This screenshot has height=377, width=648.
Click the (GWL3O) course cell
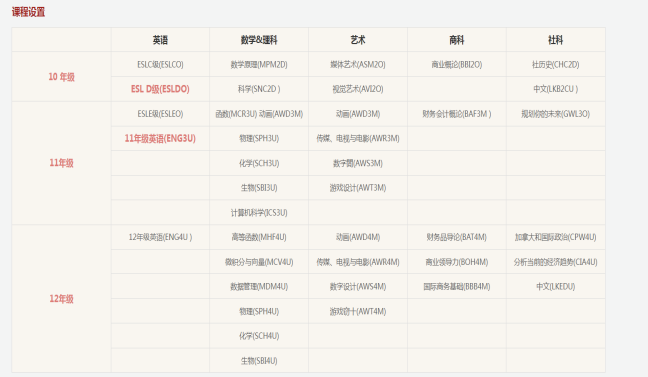point(556,114)
